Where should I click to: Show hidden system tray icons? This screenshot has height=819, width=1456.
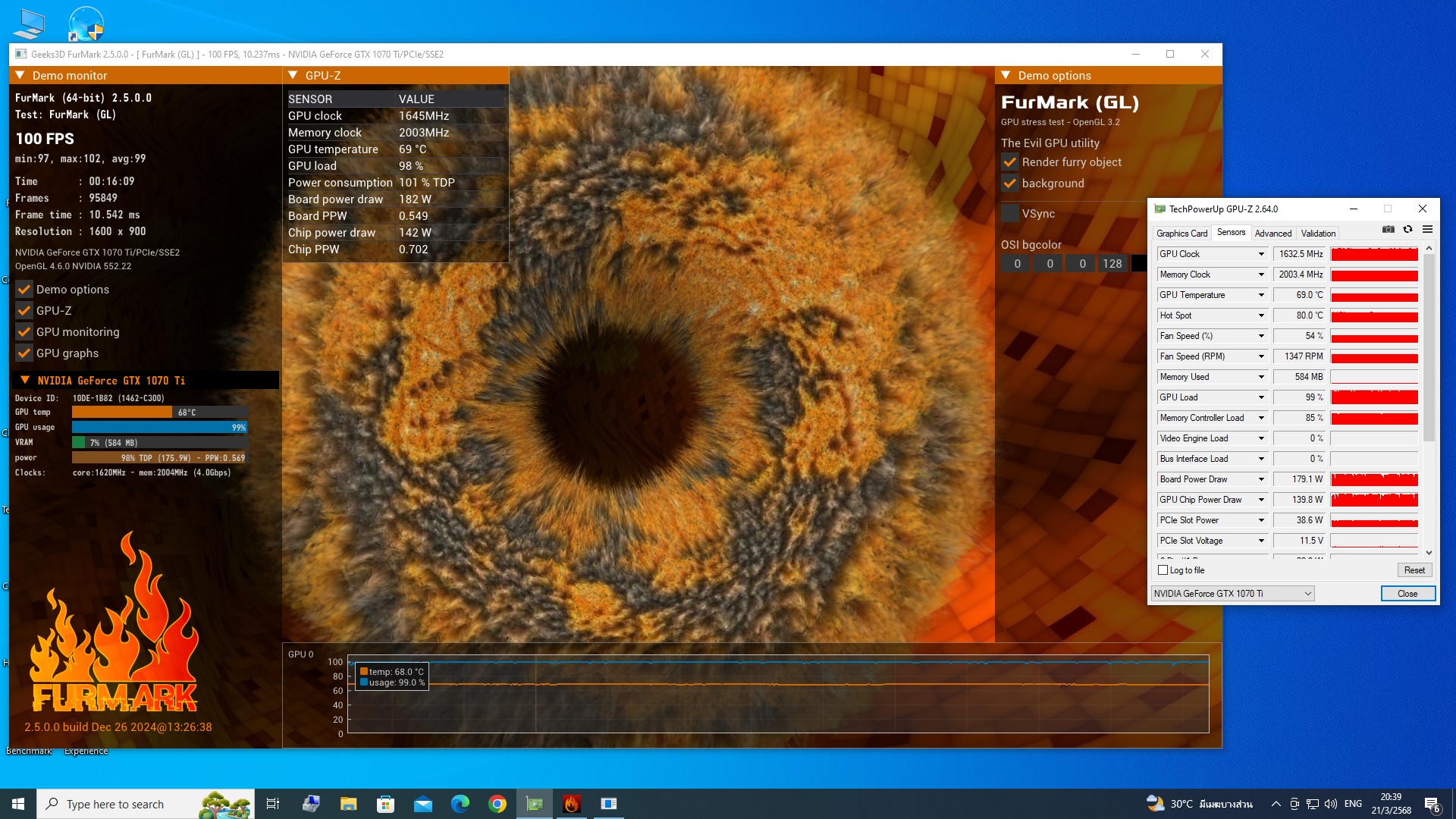1276,804
